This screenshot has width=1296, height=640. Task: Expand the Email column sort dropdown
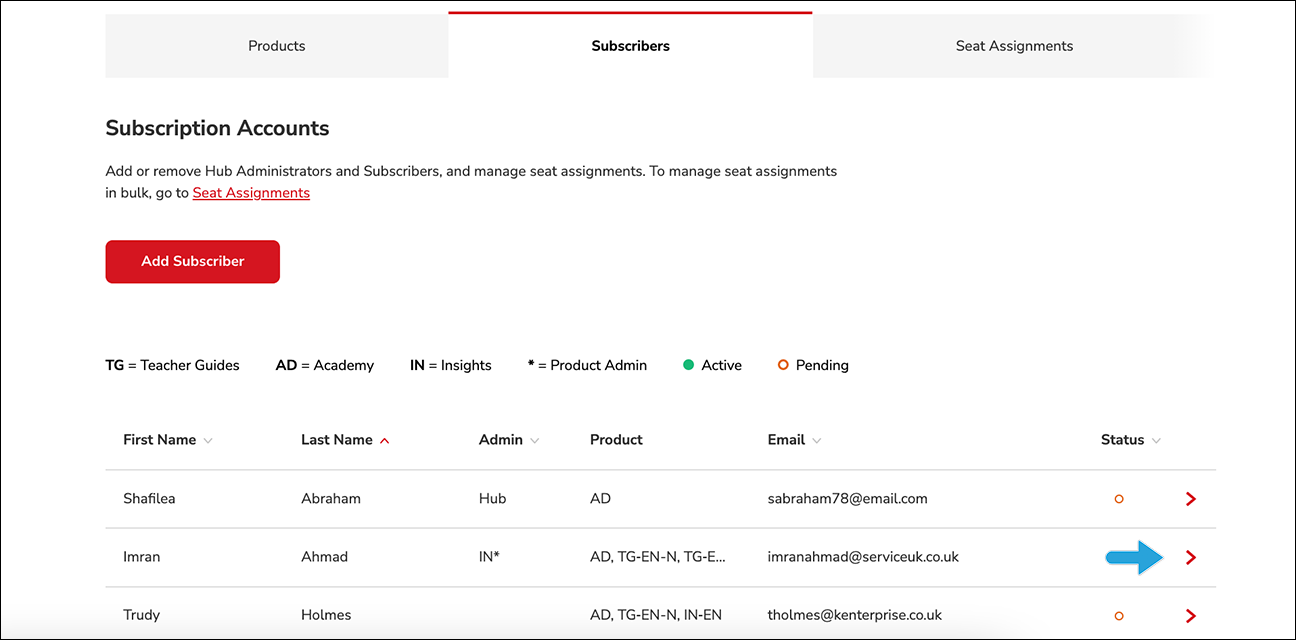click(x=817, y=441)
